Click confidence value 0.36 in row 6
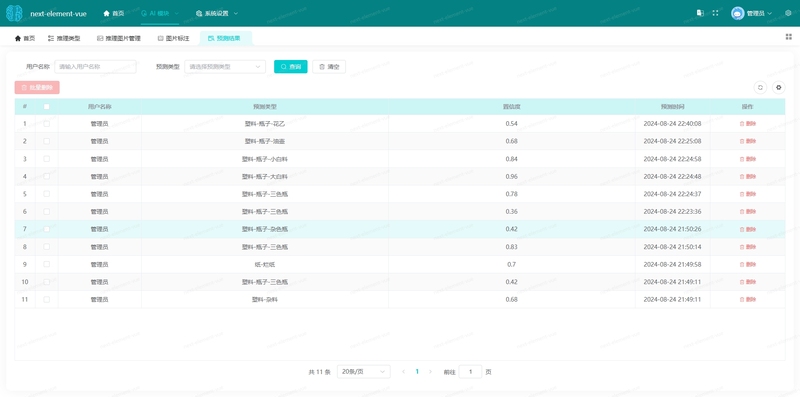 pyautogui.click(x=511, y=211)
